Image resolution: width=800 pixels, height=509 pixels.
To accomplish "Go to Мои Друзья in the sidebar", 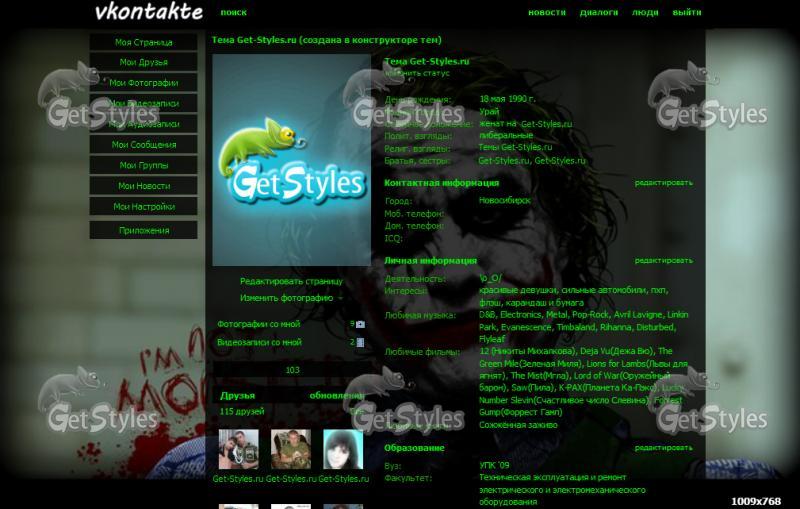I will click(143, 63).
